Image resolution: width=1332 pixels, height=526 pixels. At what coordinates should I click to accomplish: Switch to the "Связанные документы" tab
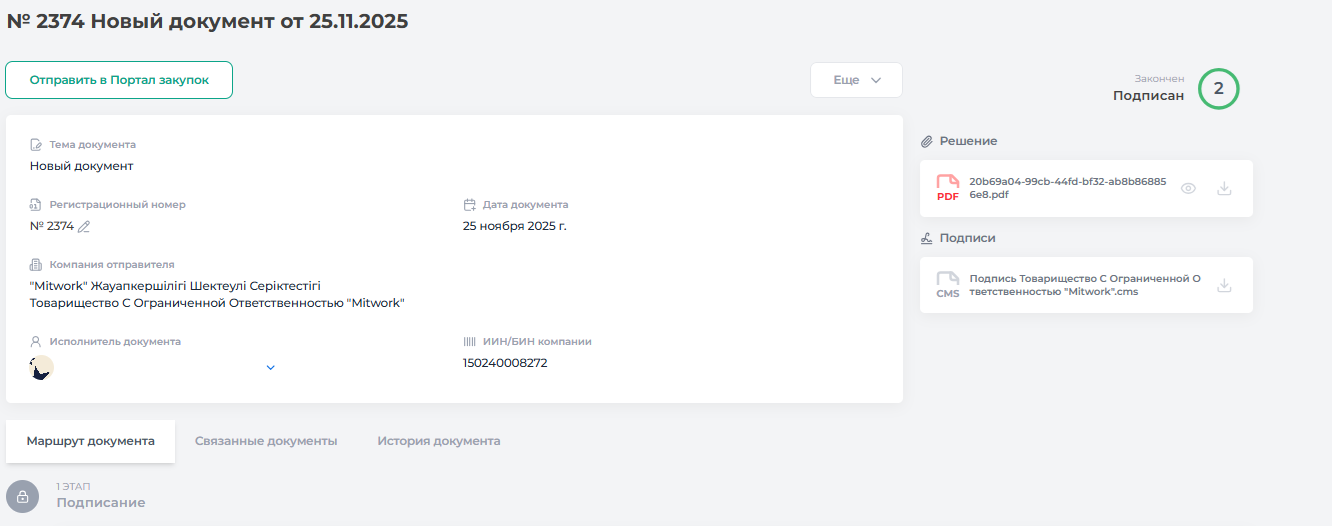point(266,441)
